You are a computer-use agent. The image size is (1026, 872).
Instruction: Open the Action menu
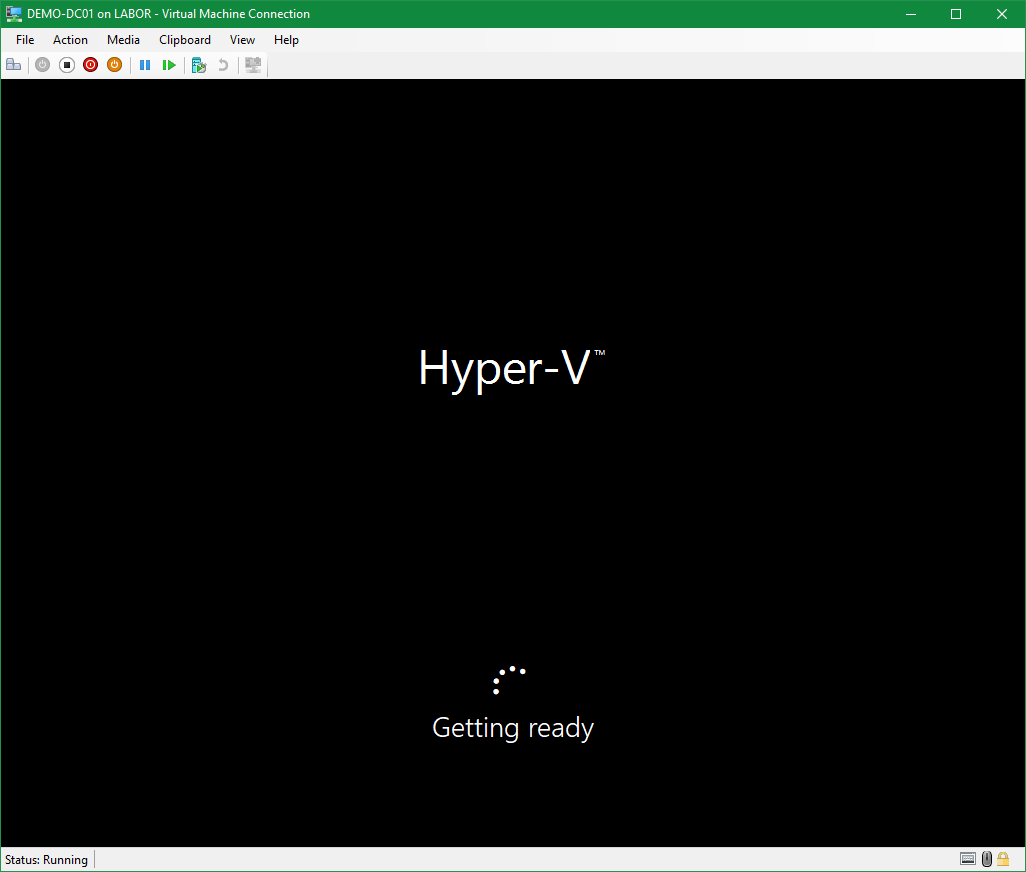(x=70, y=40)
